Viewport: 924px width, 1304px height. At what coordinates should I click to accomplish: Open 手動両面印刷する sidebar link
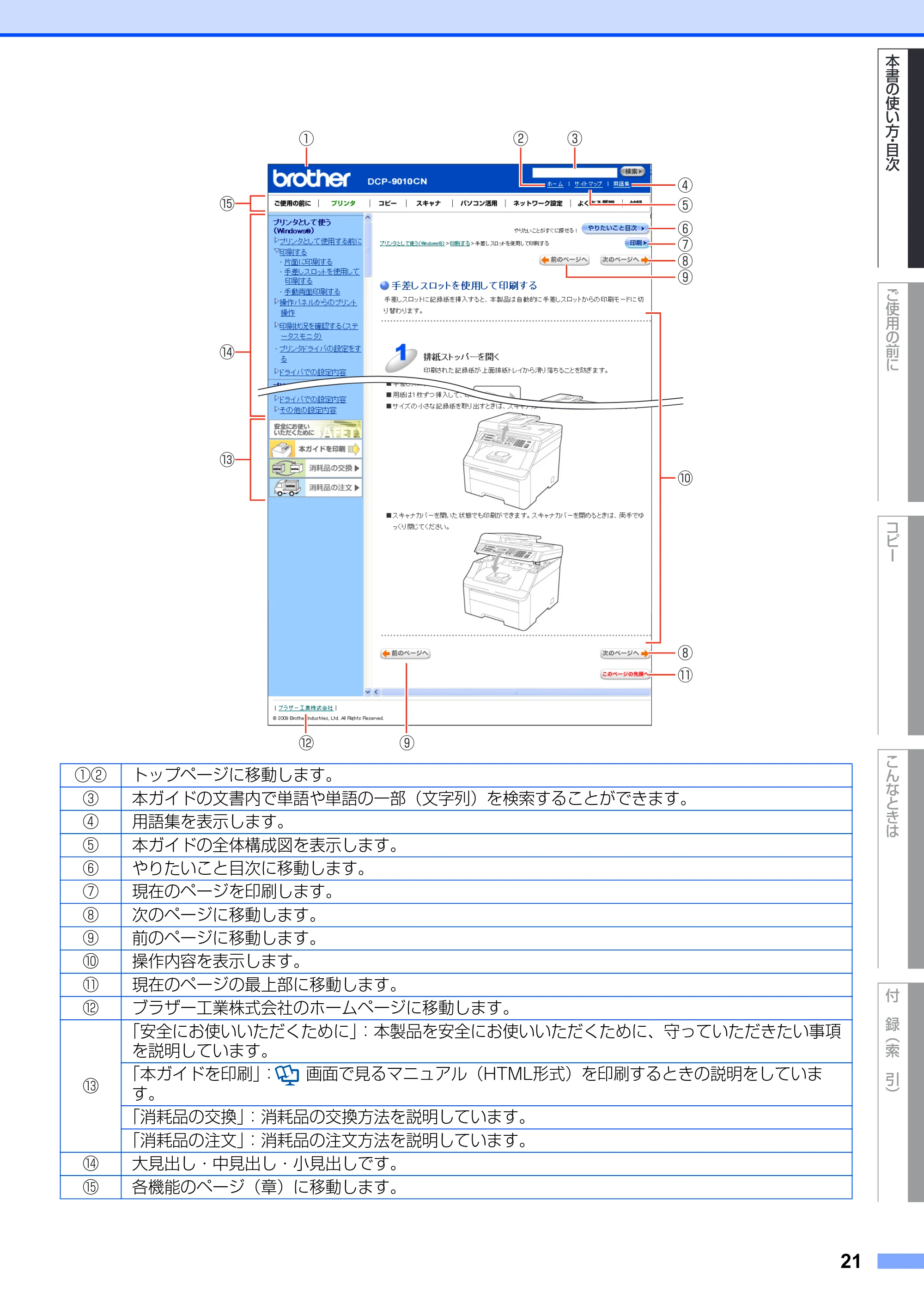point(312,292)
